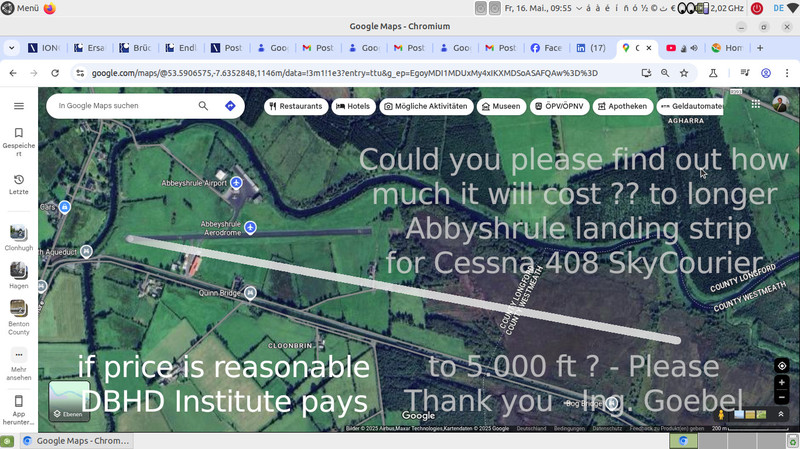Open the tab search dropdown arrow
800x449 pixels.
pos(11,48)
